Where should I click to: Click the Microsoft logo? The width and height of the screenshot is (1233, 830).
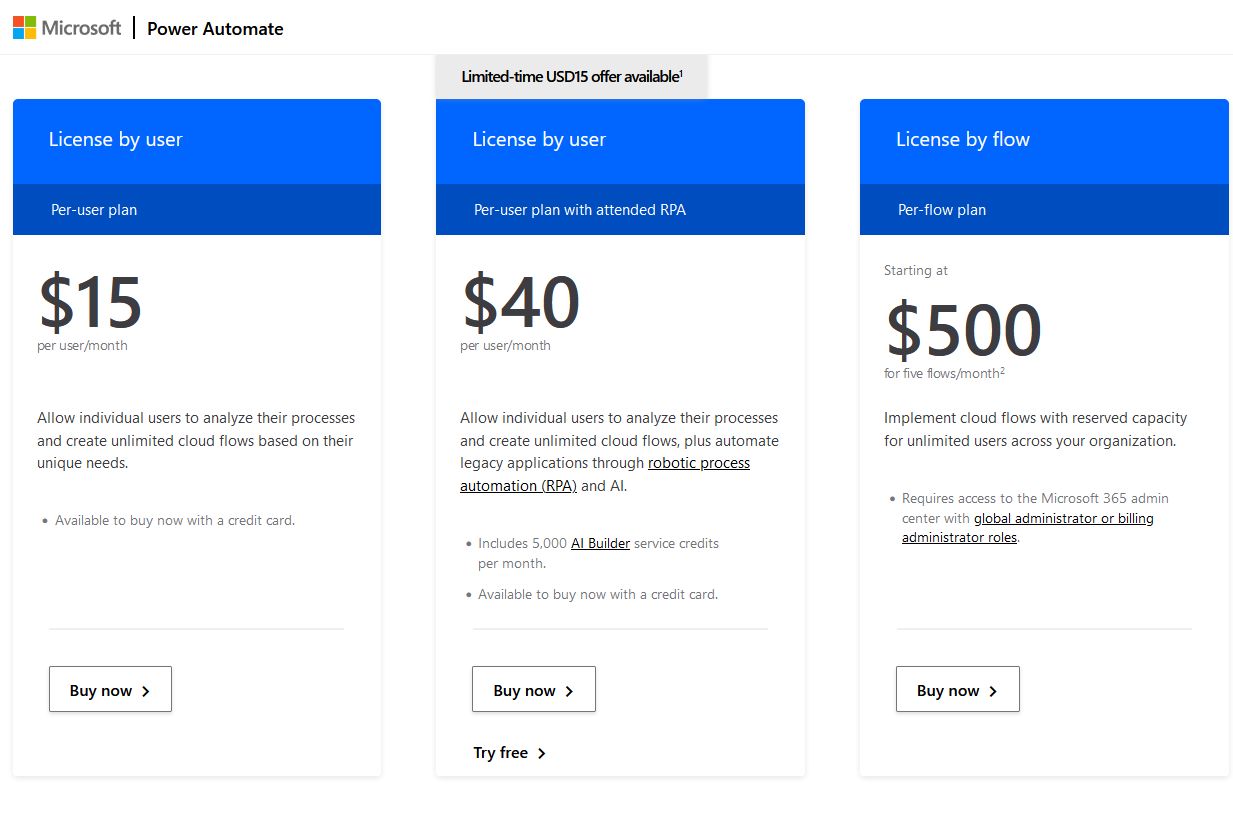[x=67, y=28]
